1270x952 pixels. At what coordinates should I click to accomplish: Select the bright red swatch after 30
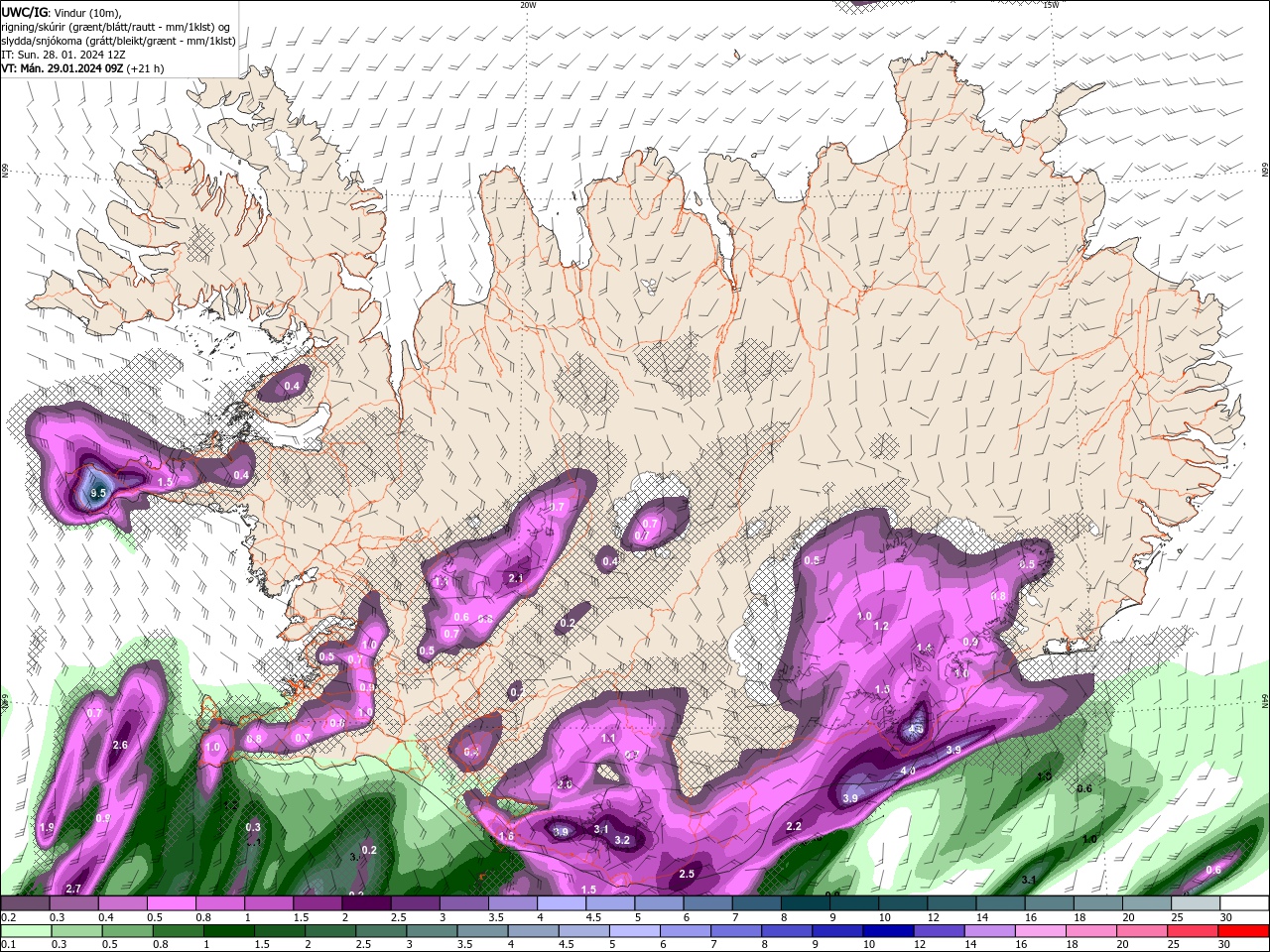[1243, 931]
